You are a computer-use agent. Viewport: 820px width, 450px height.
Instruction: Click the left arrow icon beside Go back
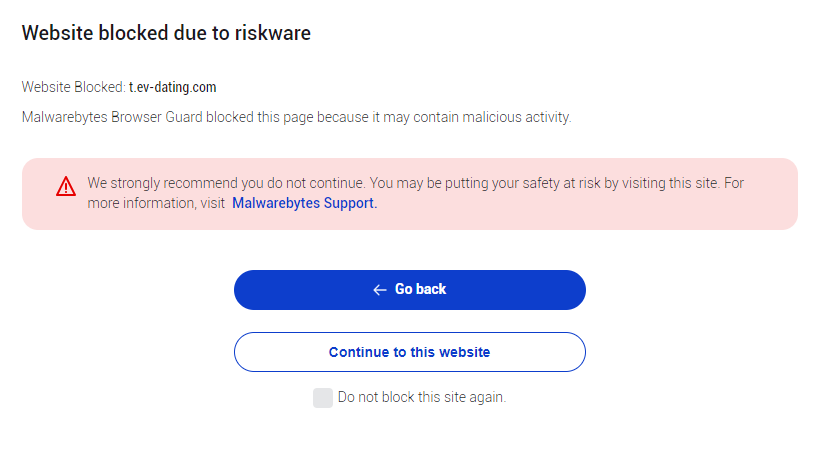pos(380,290)
